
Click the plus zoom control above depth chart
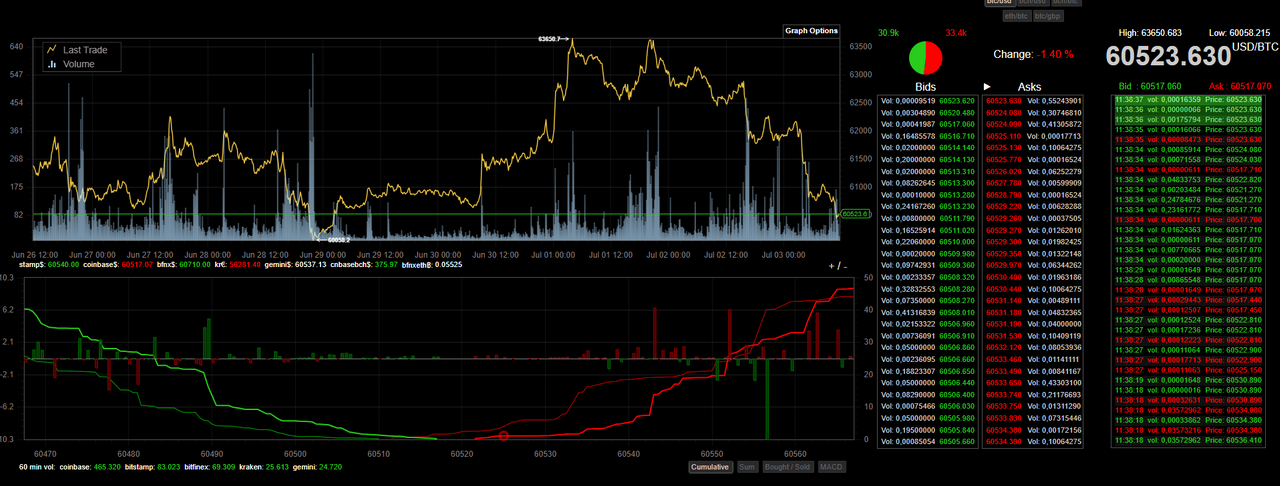pyautogui.click(x=832, y=265)
